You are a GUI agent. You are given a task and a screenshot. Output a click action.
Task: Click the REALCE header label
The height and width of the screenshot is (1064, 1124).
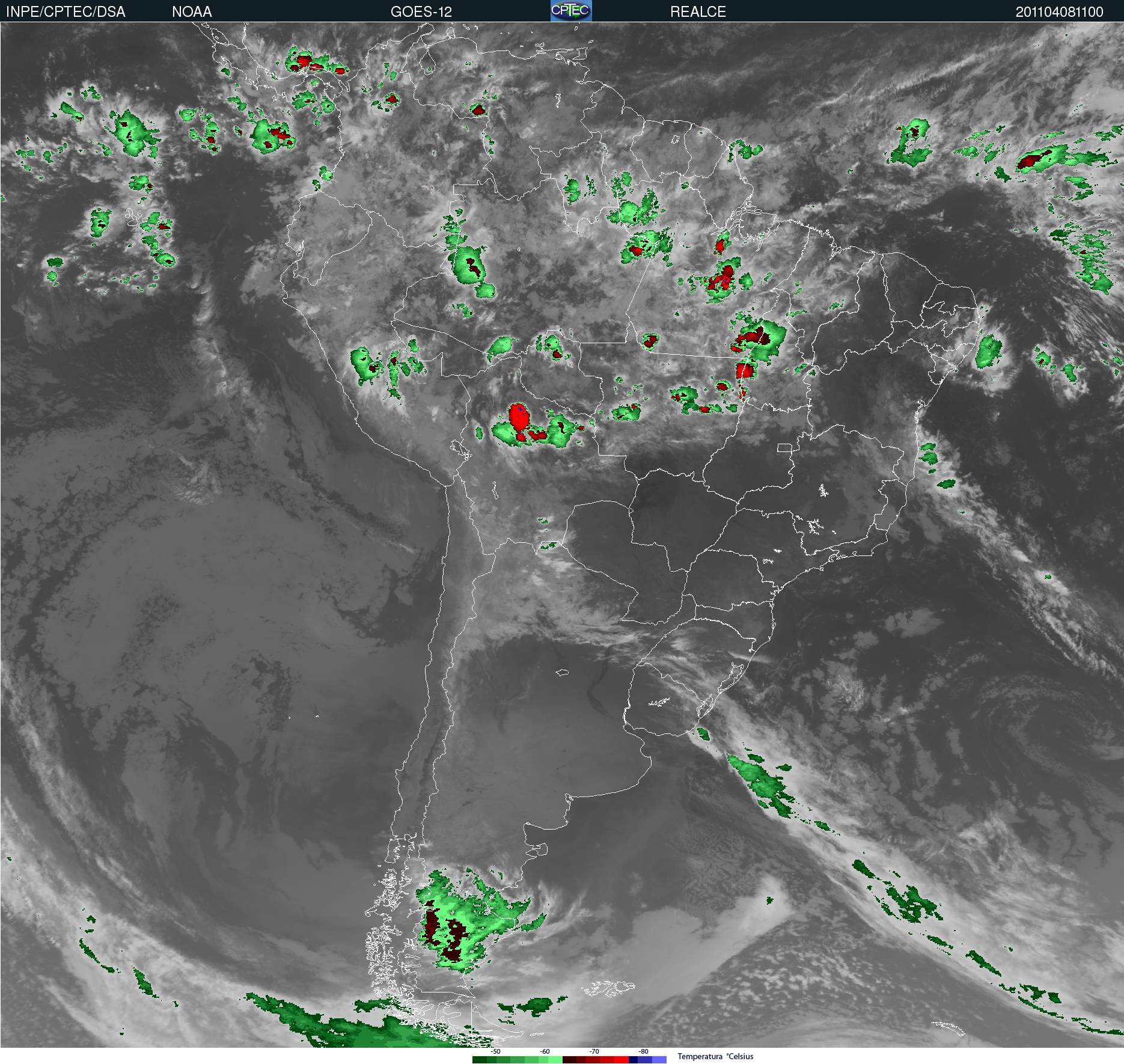[x=698, y=11]
